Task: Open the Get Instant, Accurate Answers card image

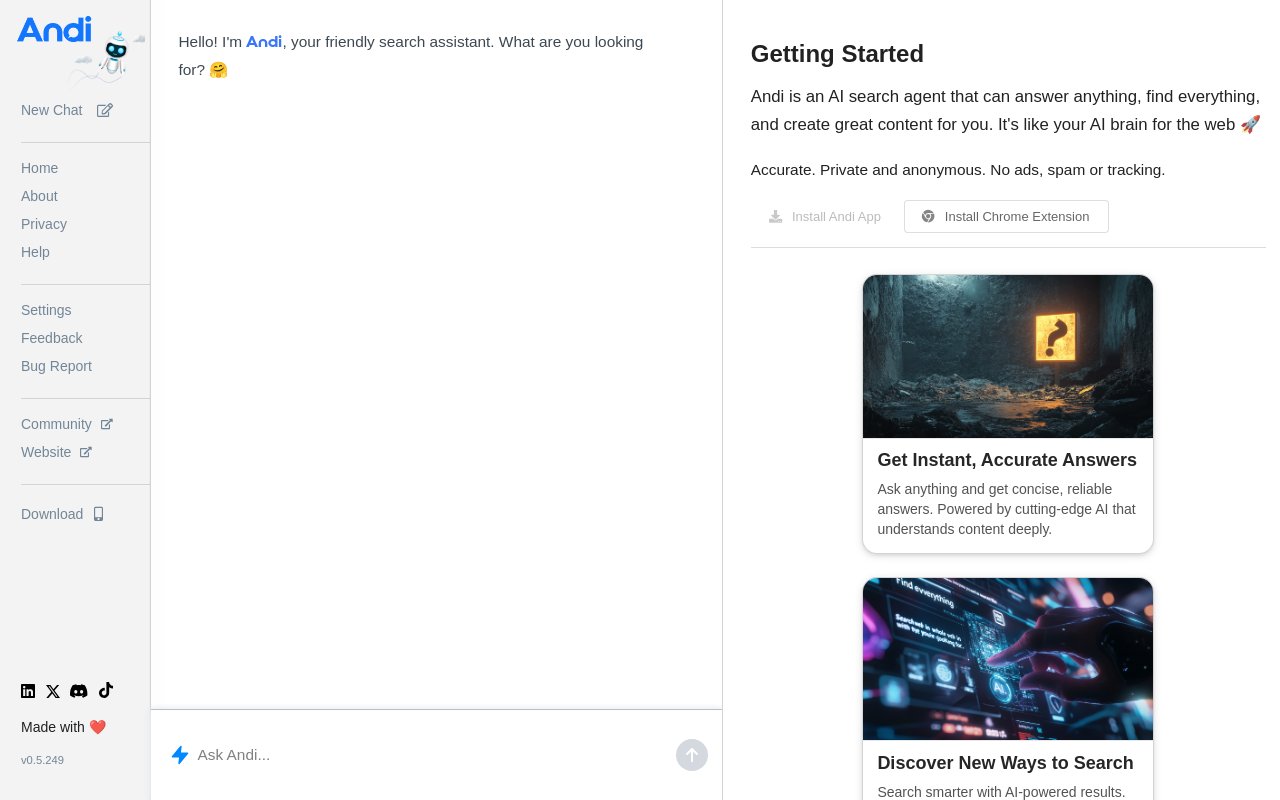Action: click(1008, 356)
